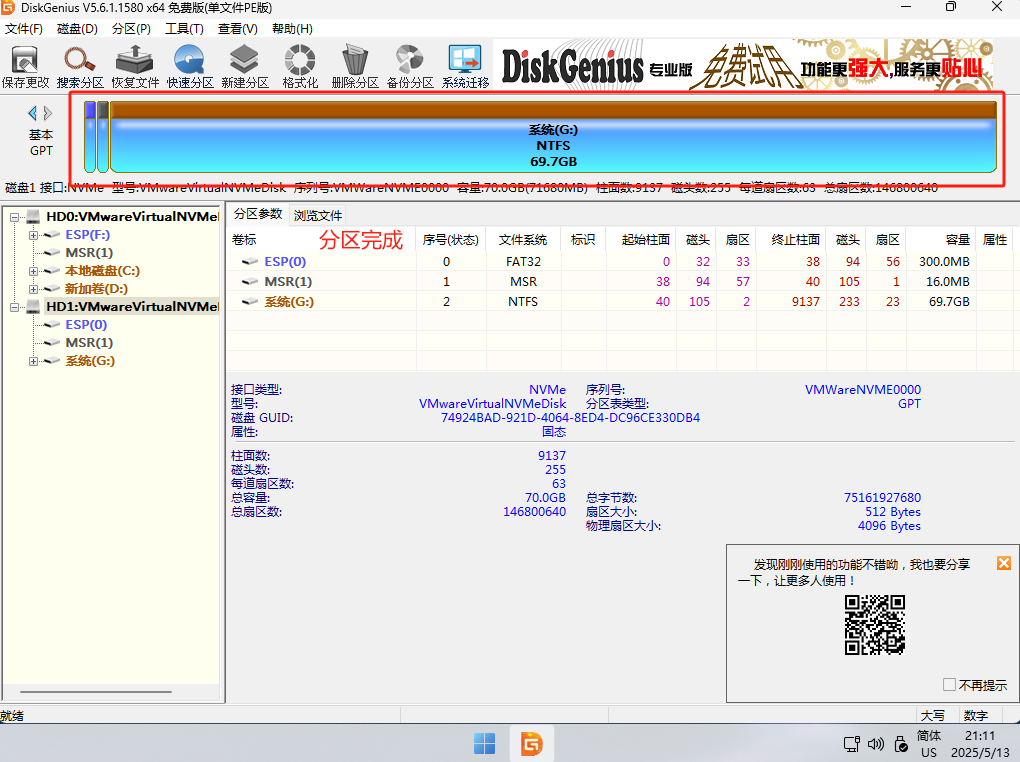Select 新加卷(D:) in the disk tree

click(x=96, y=288)
